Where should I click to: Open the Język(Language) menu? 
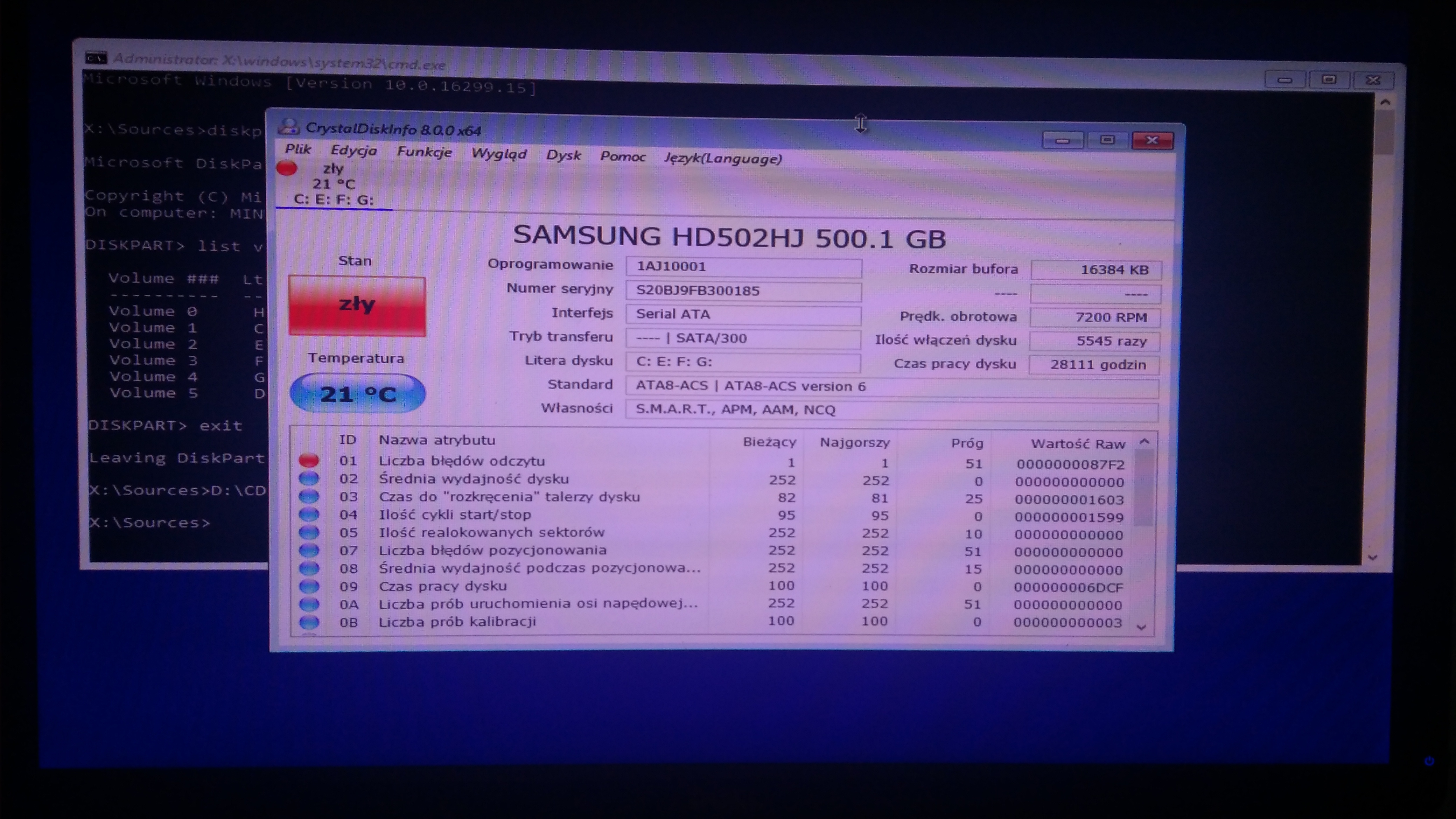[x=723, y=158]
